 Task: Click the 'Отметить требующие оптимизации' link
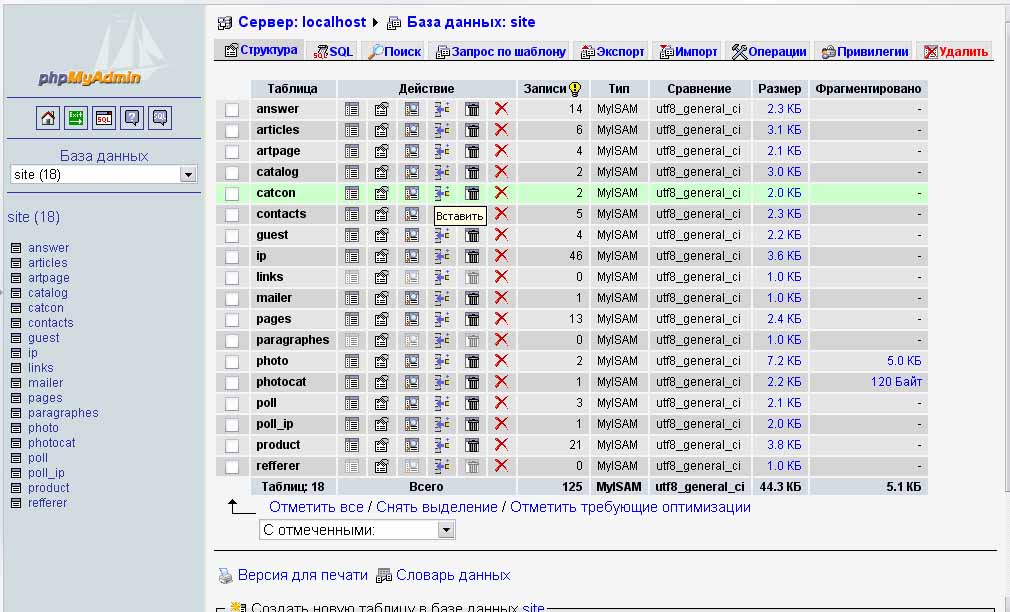pos(630,508)
